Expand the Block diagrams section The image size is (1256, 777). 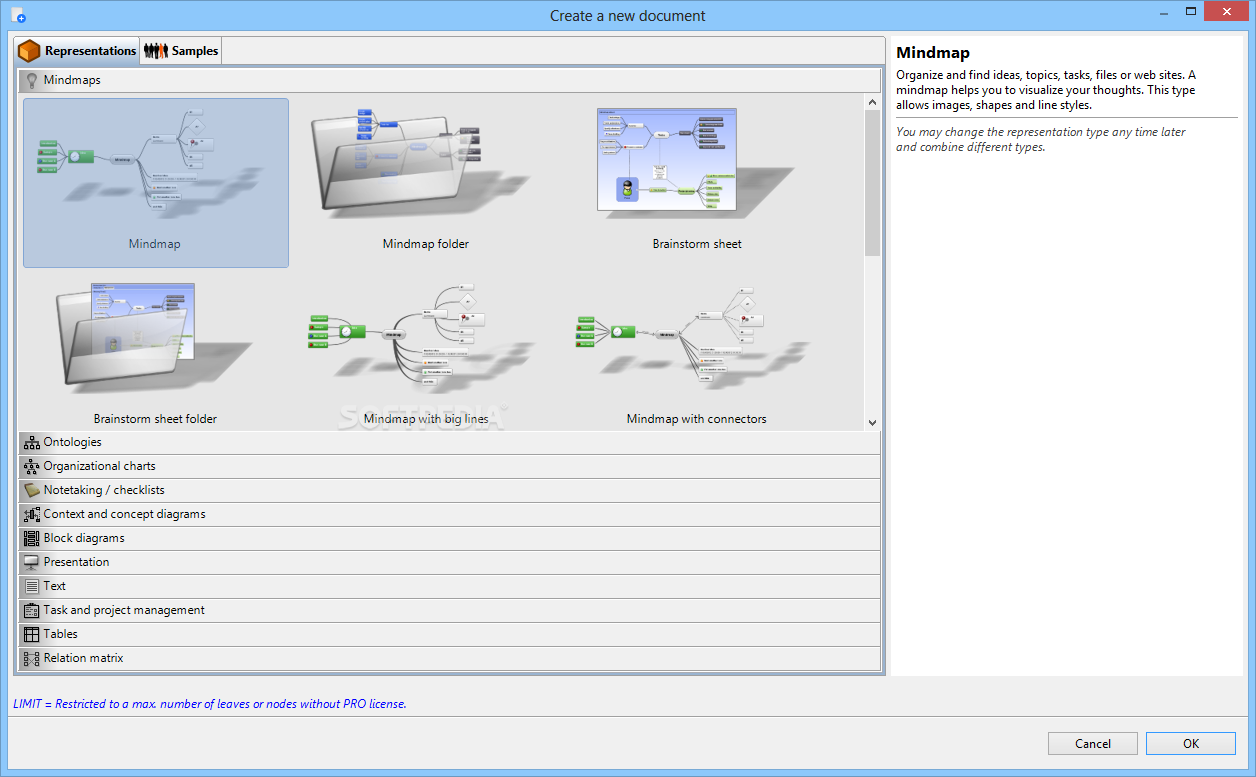[x=449, y=538]
